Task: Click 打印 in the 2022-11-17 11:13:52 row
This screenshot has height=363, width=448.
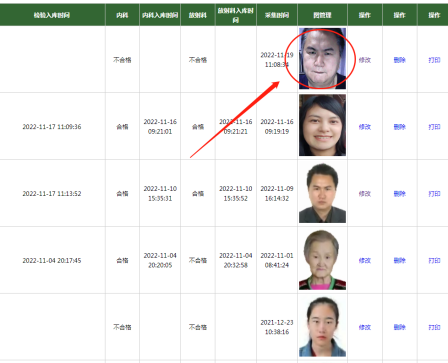Action: (x=434, y=194)
